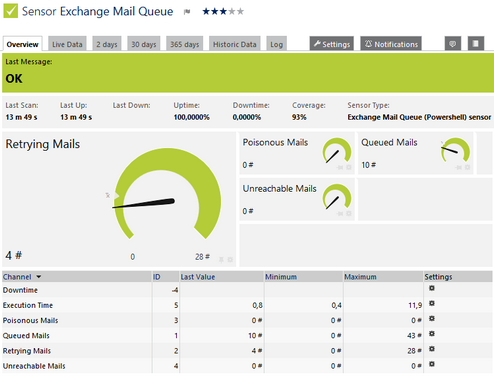494x376 pixels.
Task: Open the Notifications tab with bell icon
Action: click(391, 44)
